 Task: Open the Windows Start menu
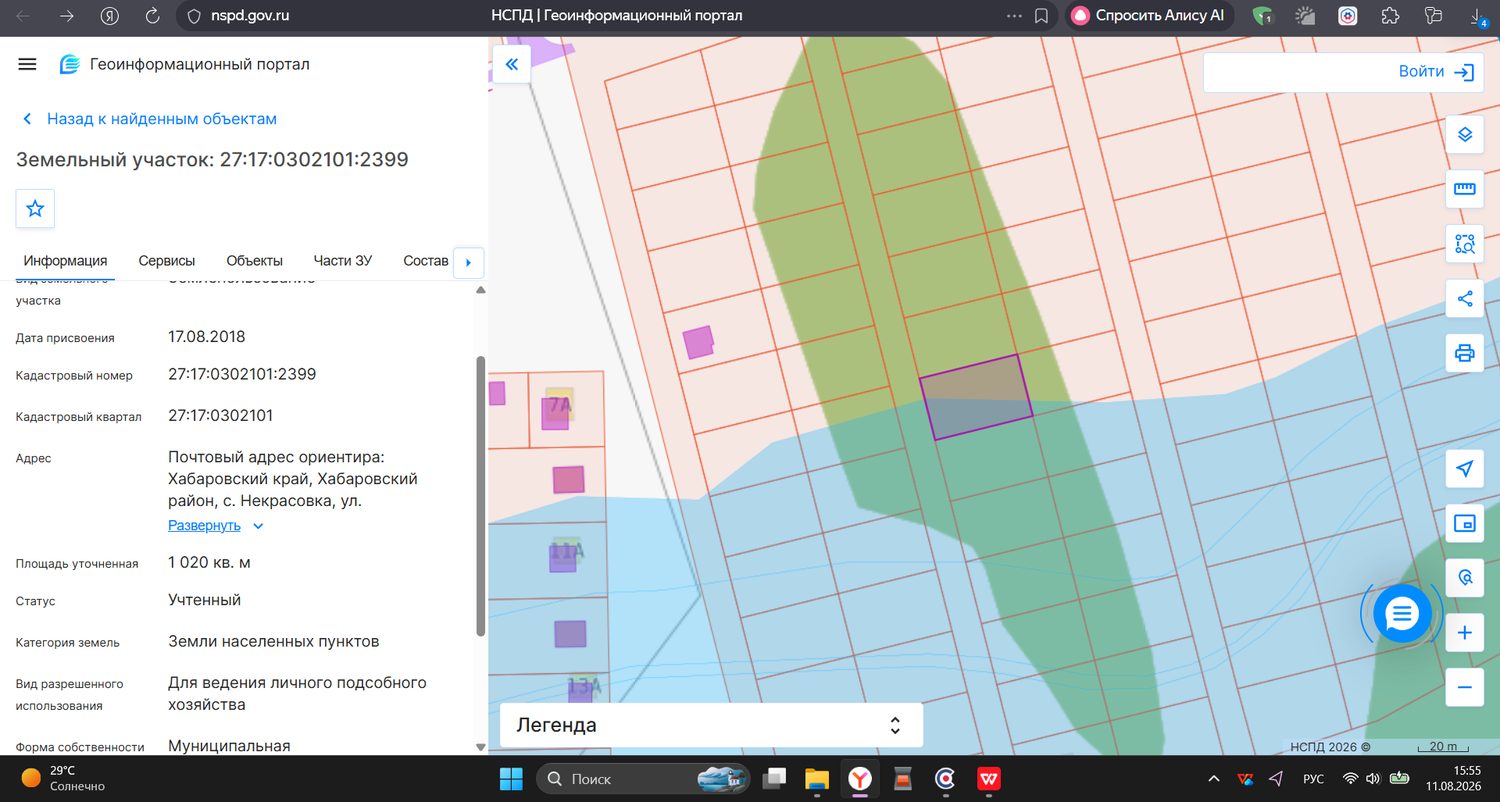point(511,778)
